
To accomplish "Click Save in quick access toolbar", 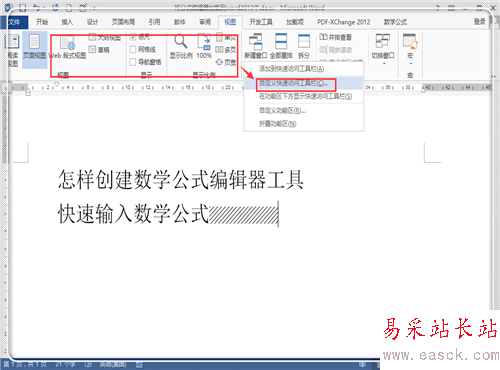I will point(23,7).
